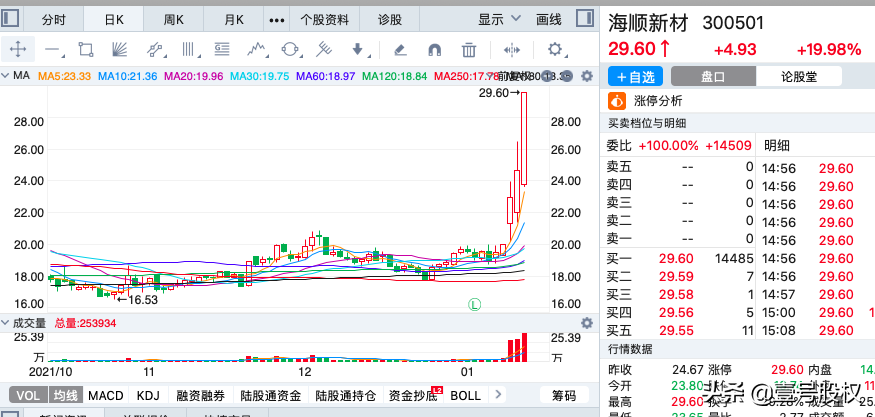Toggle the magnet snap tool
Image resolution: width=875 pixels, height=417 pixels.
click(x=434, y=50)
